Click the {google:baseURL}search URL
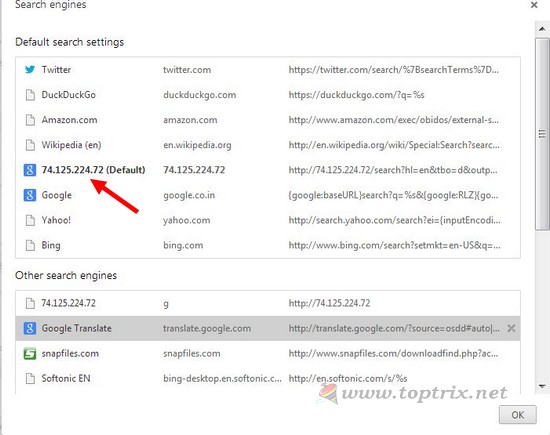Screen dimensions: 550x435 point(393,195)
